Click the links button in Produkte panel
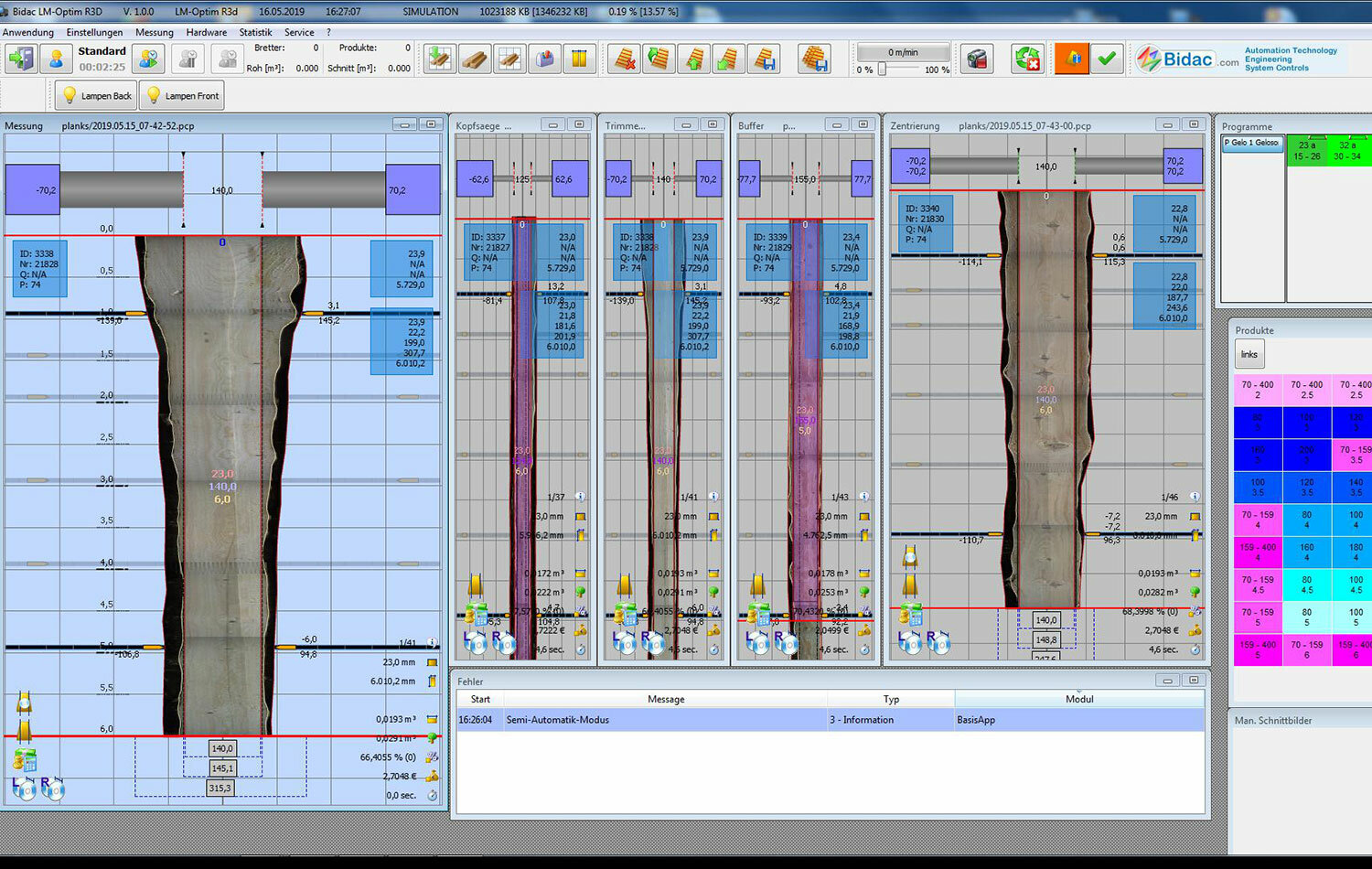This screenshot has width=1372, height=869. pyautogui.click(x=1249, y=354)
